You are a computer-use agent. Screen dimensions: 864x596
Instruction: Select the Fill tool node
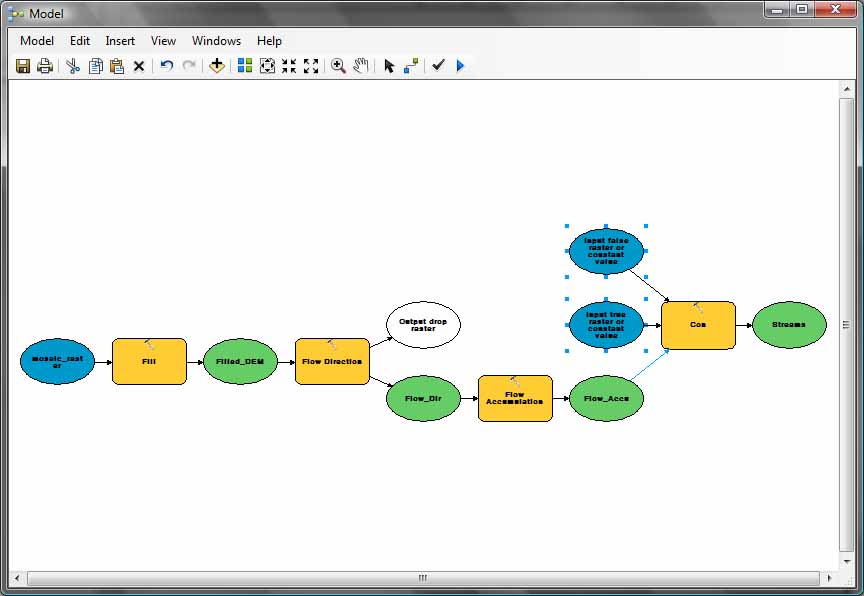[x=149, y=361]
